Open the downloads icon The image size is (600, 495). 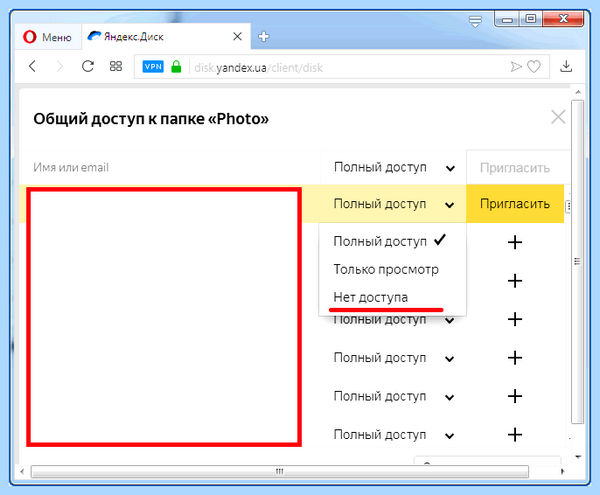(x=566, y=67)
